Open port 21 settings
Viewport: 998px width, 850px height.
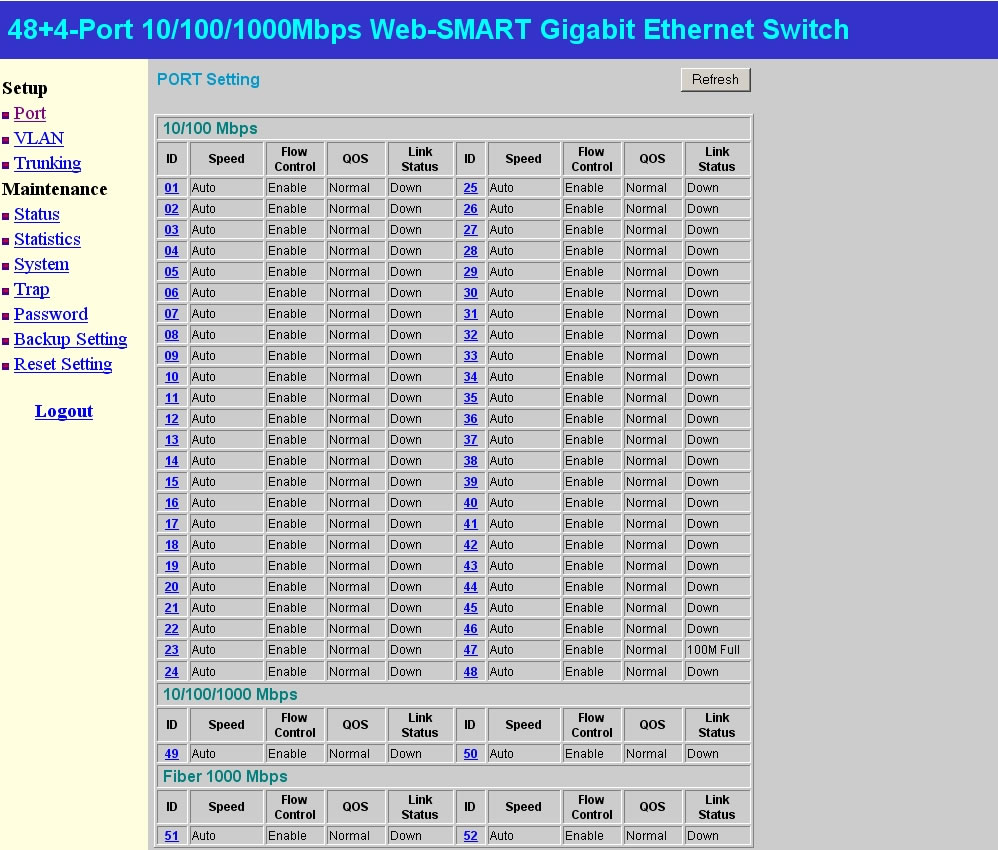(x=172, y=608)
